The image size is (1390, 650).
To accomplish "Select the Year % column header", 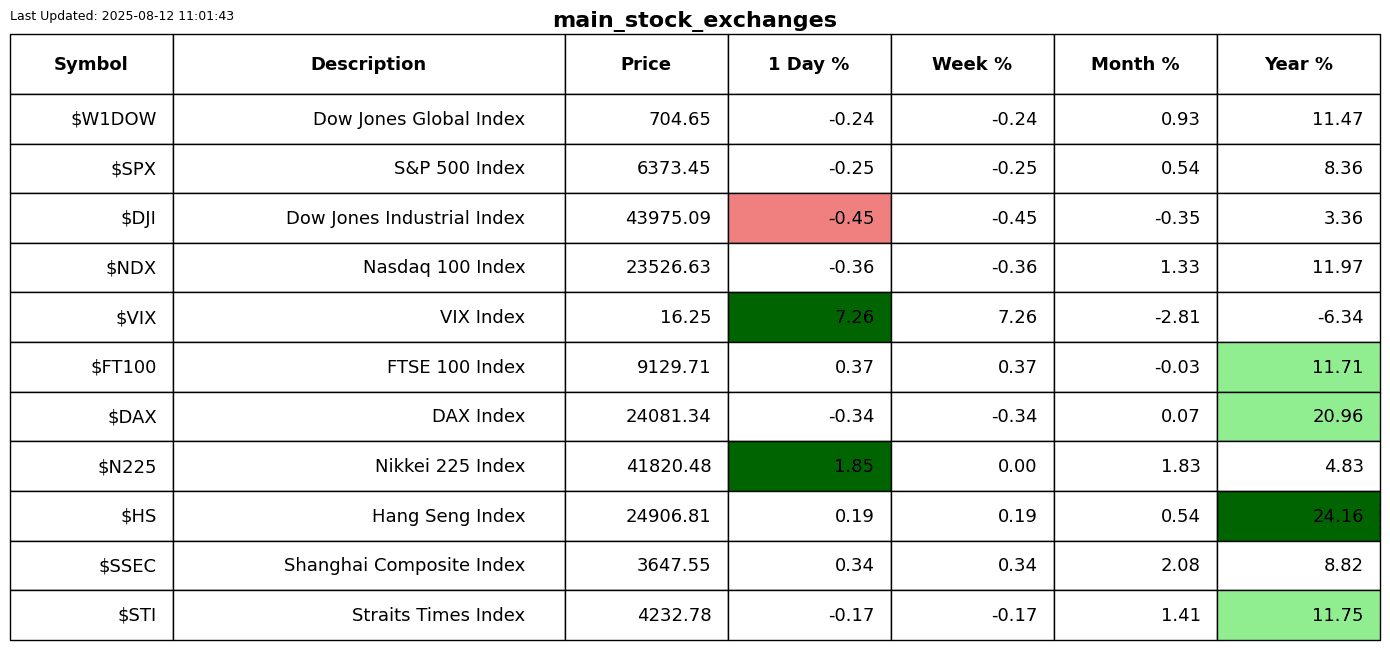I will (x=1298, y=65).
